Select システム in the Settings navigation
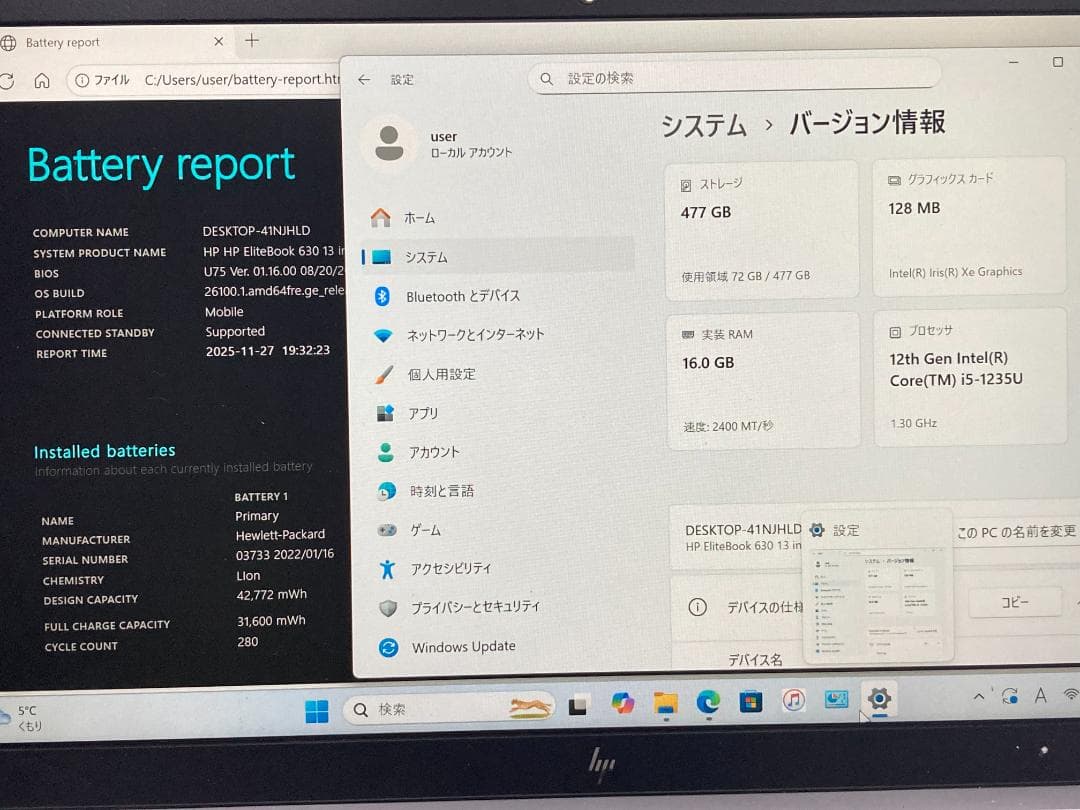Screen dimensions: 1080x810 coord(428,257)
